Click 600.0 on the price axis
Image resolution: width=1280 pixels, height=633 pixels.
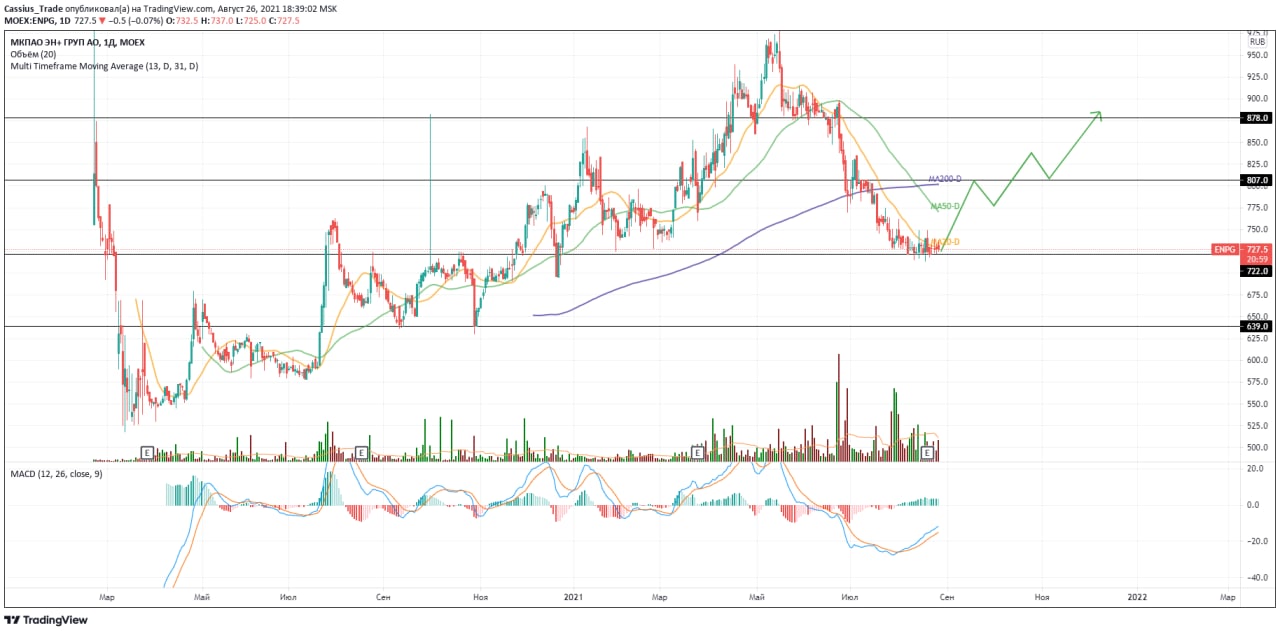[1257, 360]
